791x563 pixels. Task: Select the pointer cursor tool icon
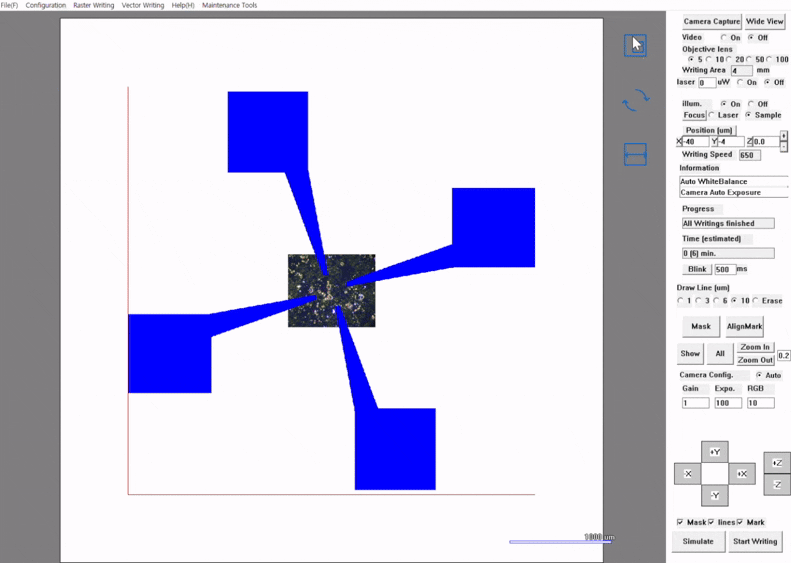pyautogui.click(x=635, y=45)
